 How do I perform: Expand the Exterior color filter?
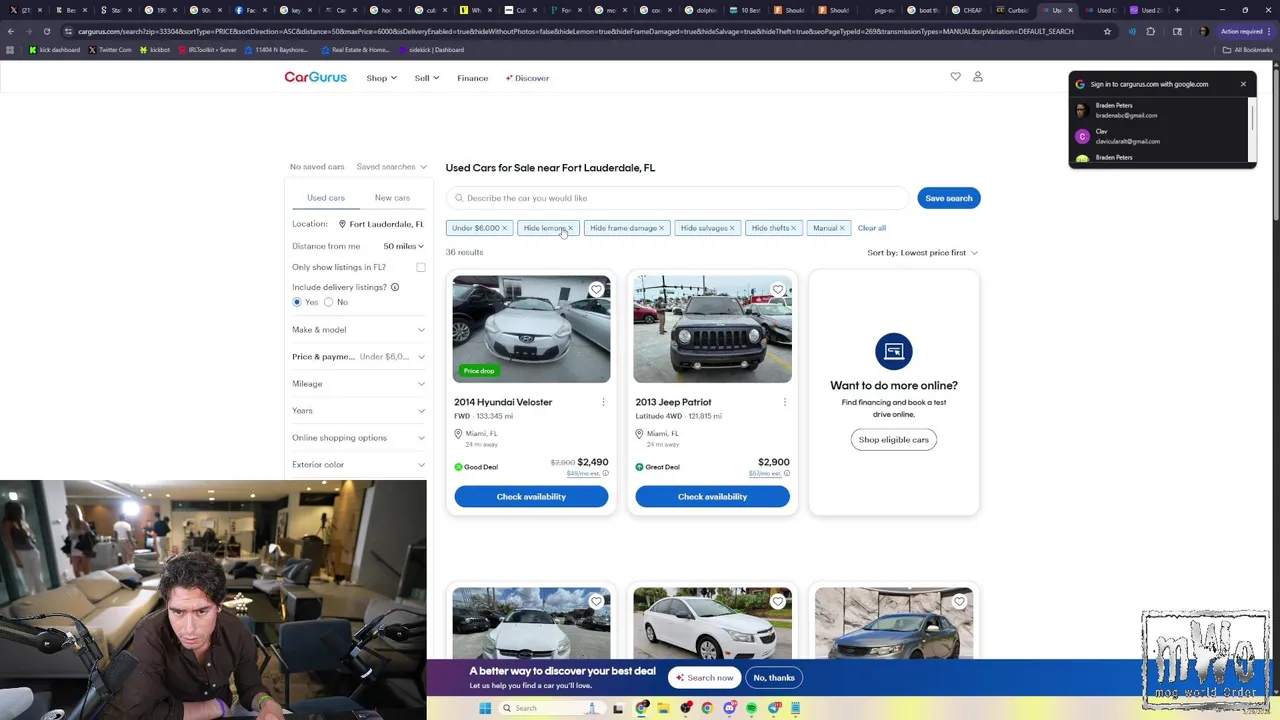click(358, 465)
